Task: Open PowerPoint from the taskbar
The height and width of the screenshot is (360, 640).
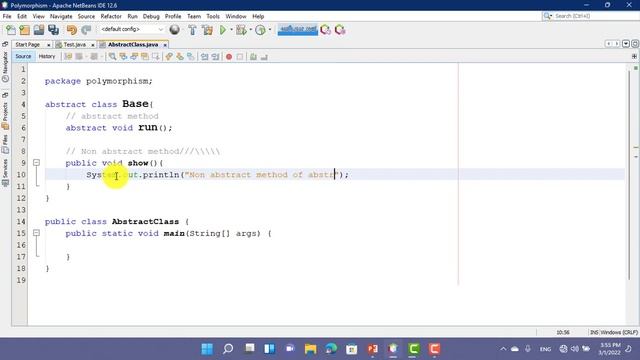Action: pyautogui.click(x=373, y=349)
